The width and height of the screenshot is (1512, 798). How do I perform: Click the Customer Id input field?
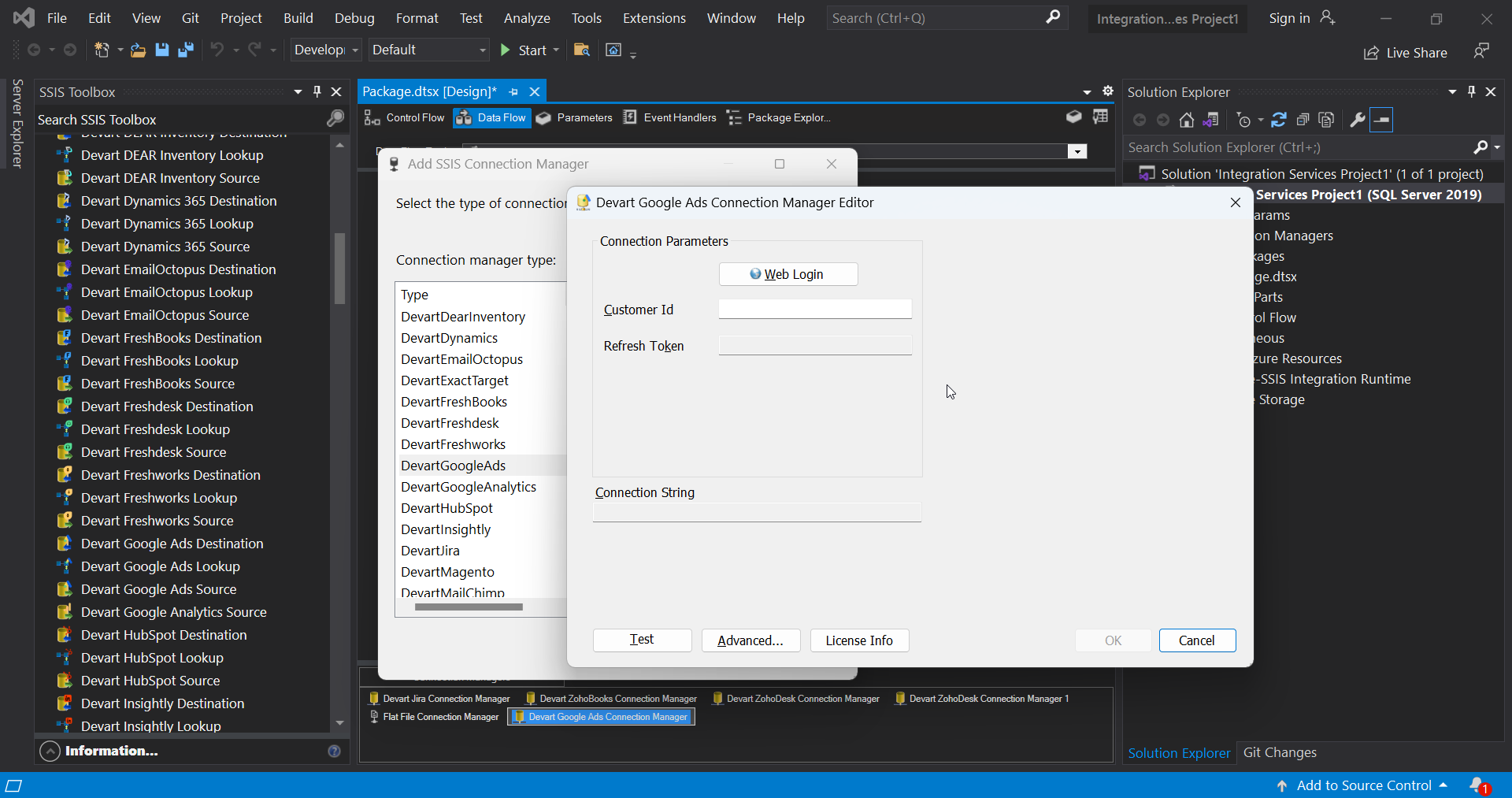[x=814, y=309]
